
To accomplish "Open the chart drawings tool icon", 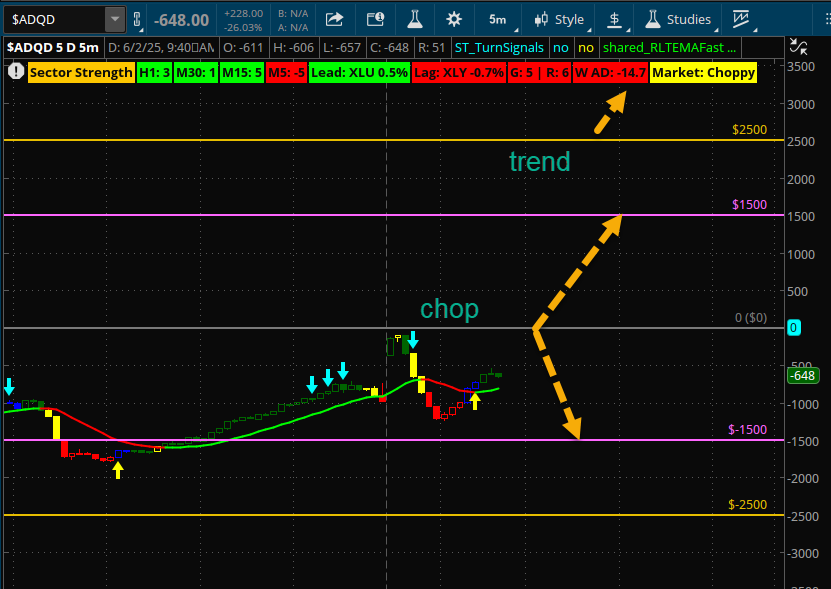I will pyautogui.click(x=741, y=19).
